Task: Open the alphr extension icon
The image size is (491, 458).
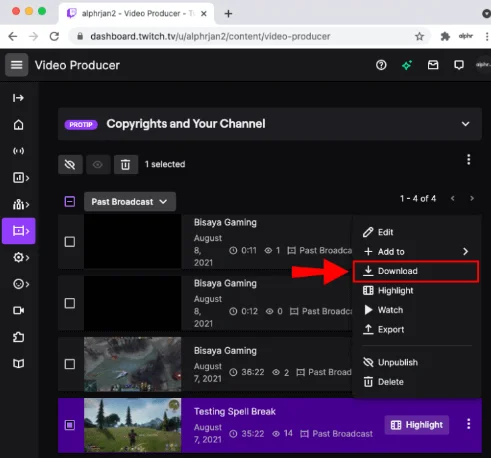Action: tap(466, 36)
